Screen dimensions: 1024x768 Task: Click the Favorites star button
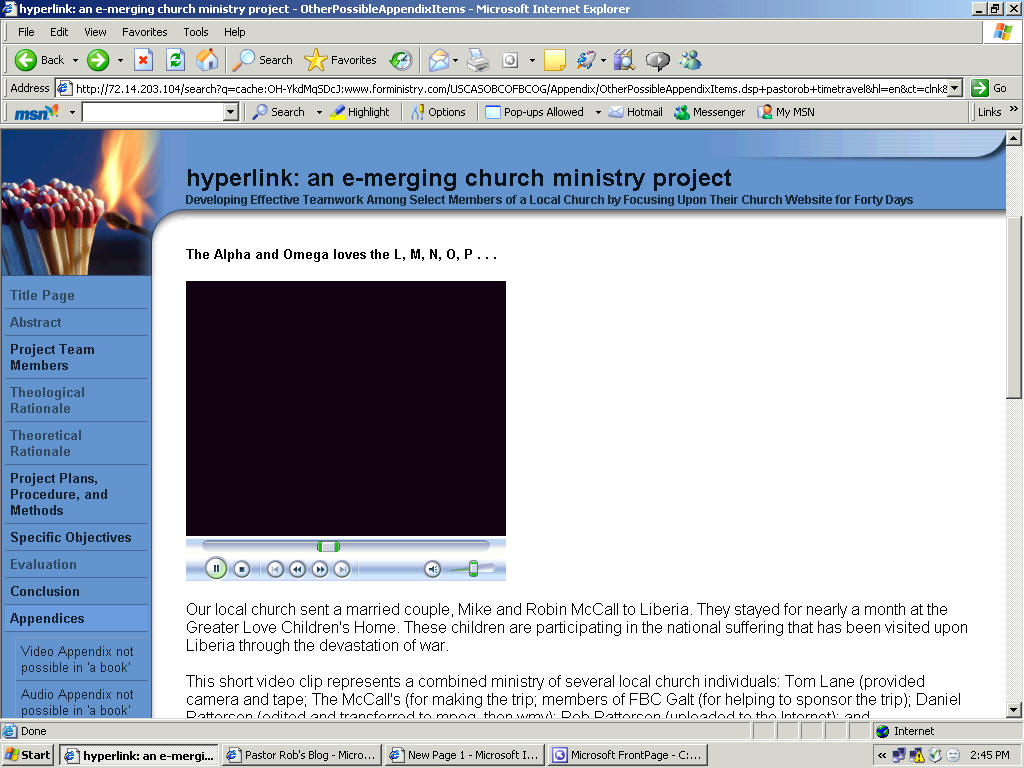341,60
